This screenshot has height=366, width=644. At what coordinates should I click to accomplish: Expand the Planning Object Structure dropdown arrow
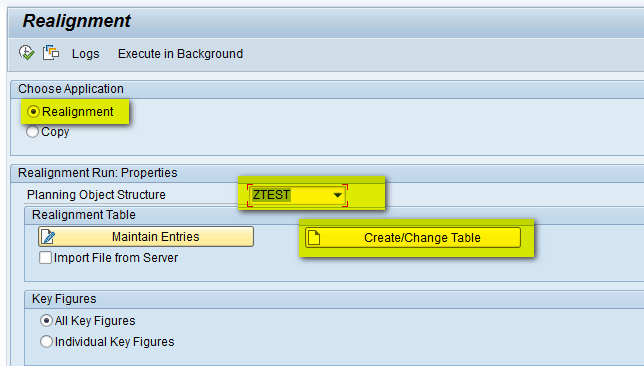[x=338, y=195]
